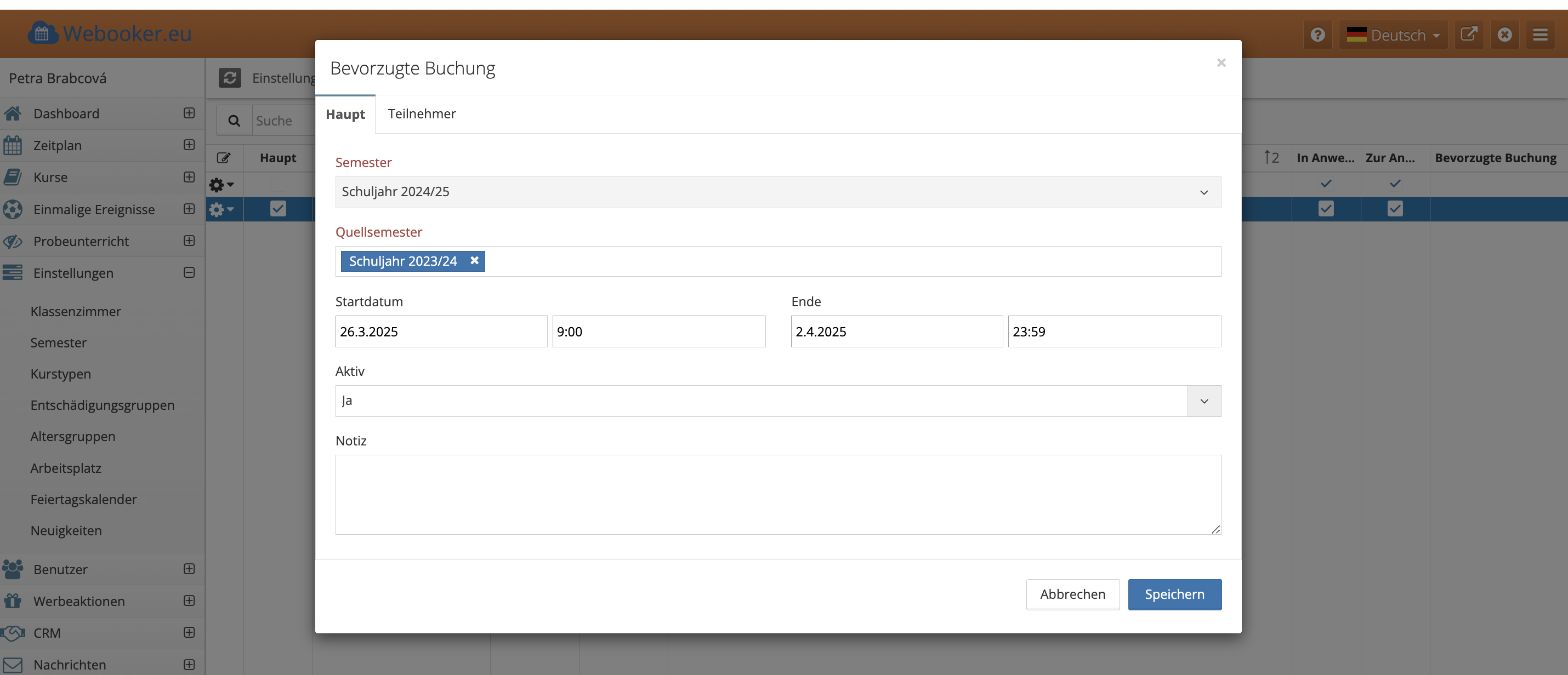Open the Semester dropdown Schuljahr 2024/25

[777, 192]
